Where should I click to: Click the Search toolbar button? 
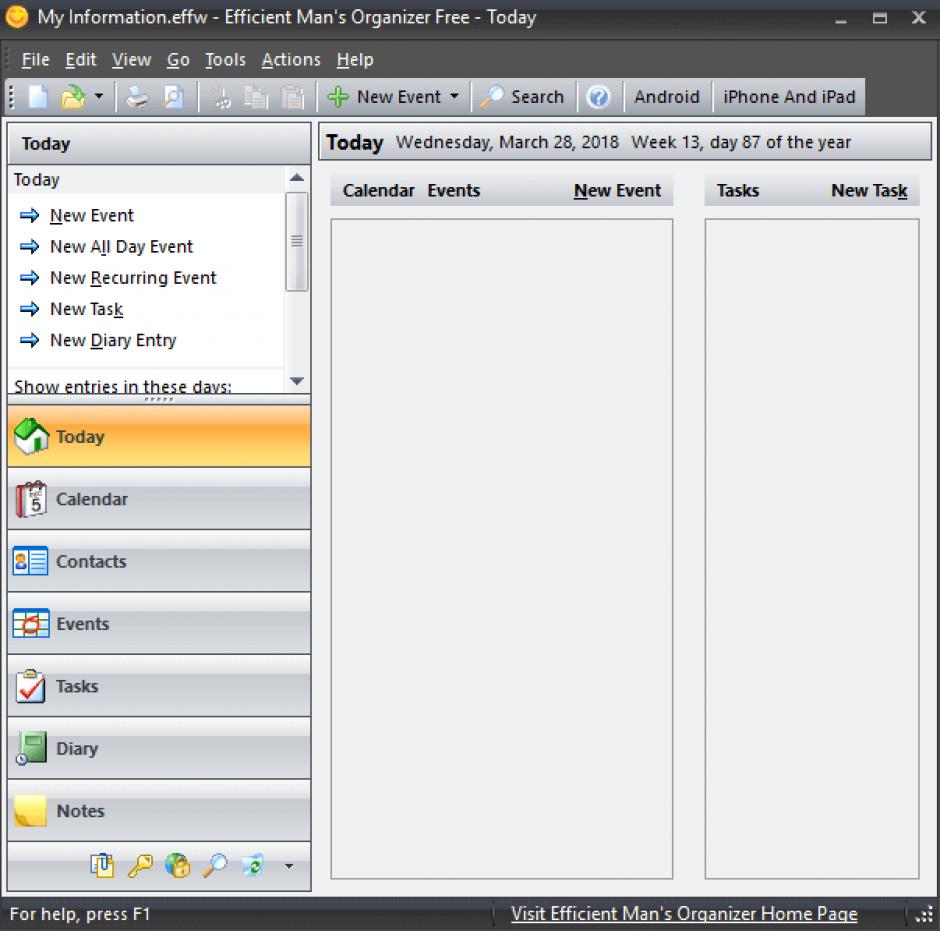coord(523,97)
